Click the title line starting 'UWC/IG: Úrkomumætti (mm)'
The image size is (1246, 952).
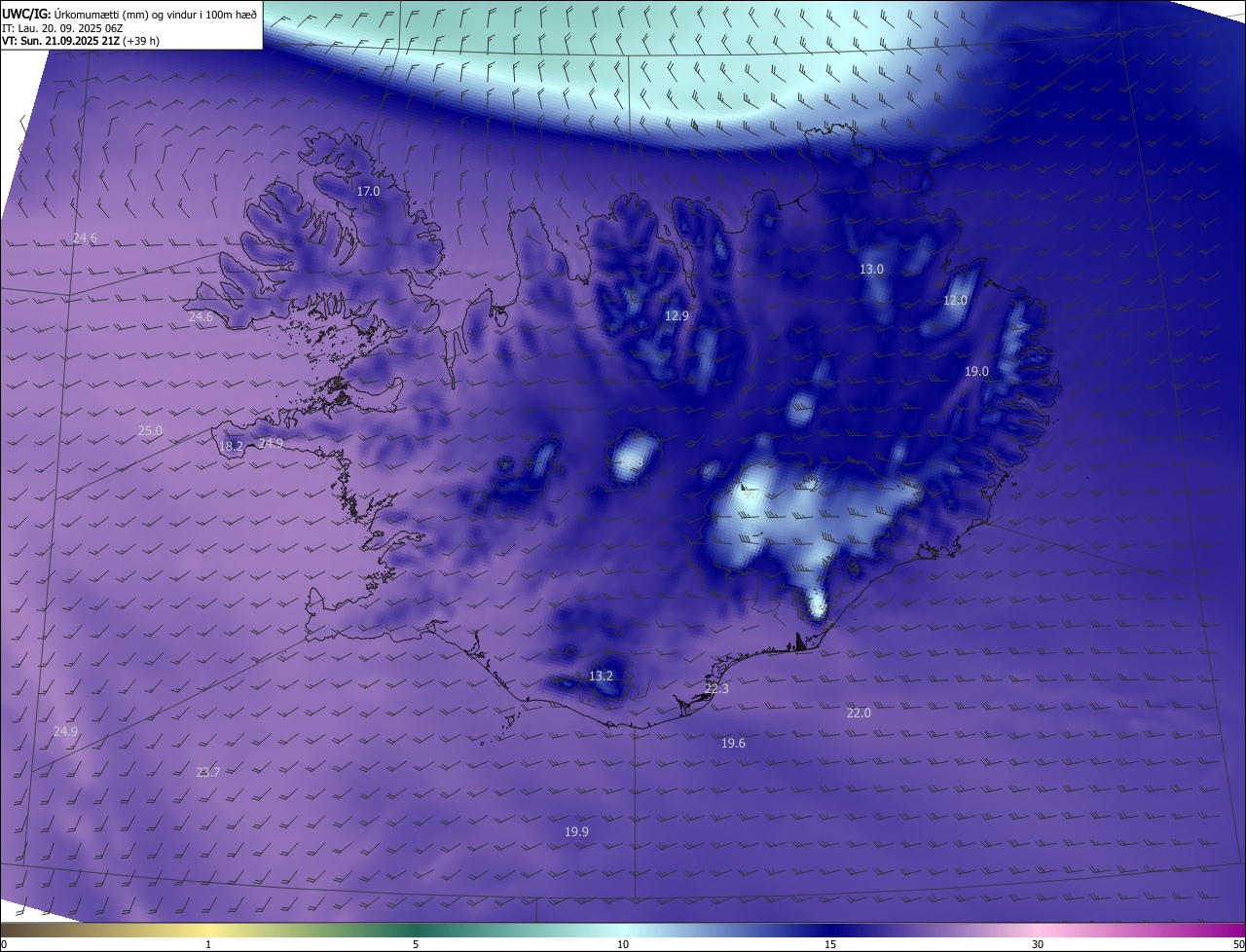pyautogui.click(x=129, y=14)
